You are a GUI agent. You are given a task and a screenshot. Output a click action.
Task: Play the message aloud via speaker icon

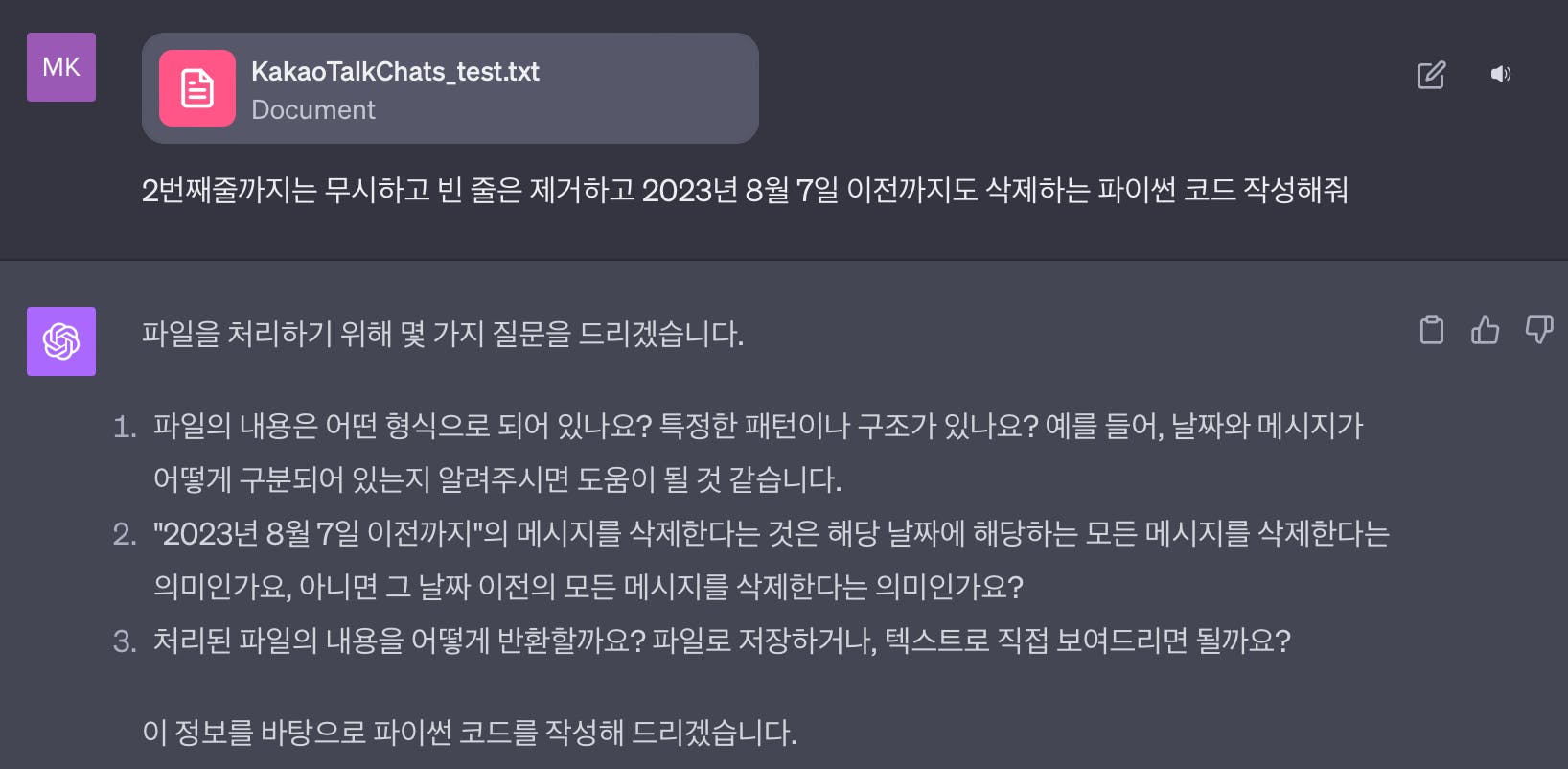click(x=1501, y=74)
